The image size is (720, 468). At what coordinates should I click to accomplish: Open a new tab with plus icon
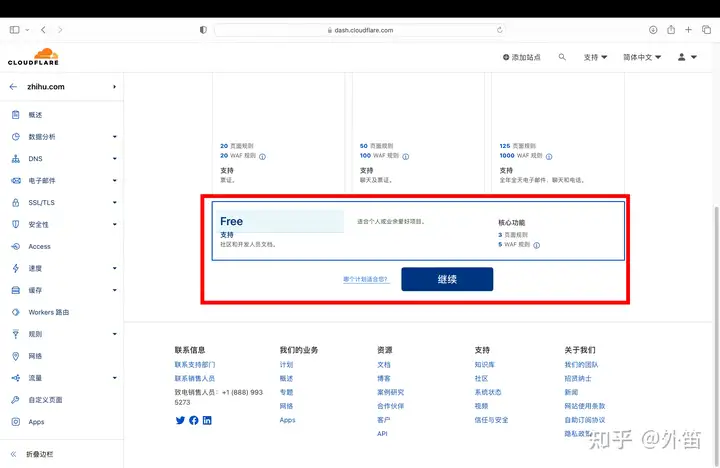pos(688,30)
